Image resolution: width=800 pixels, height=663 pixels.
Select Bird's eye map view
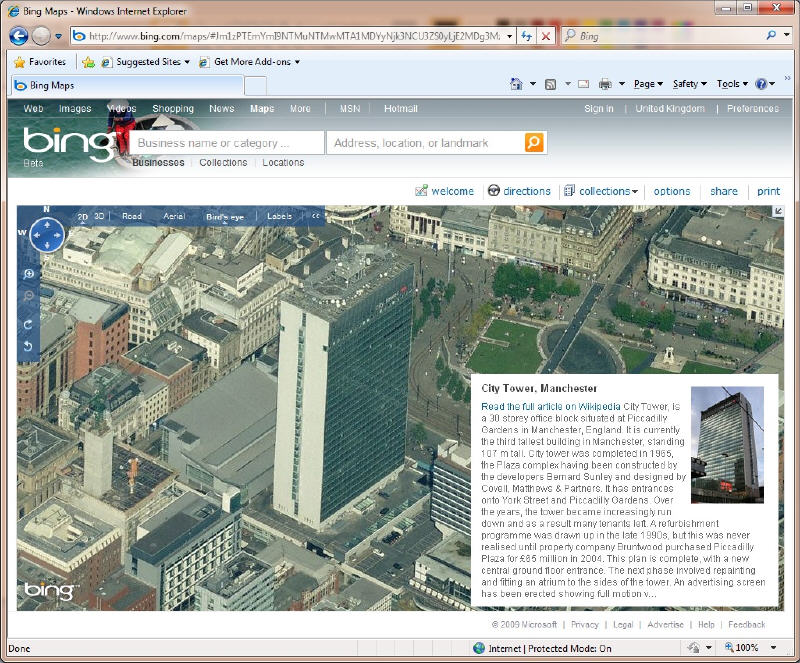pyautogui.click(x=225, y=217)
